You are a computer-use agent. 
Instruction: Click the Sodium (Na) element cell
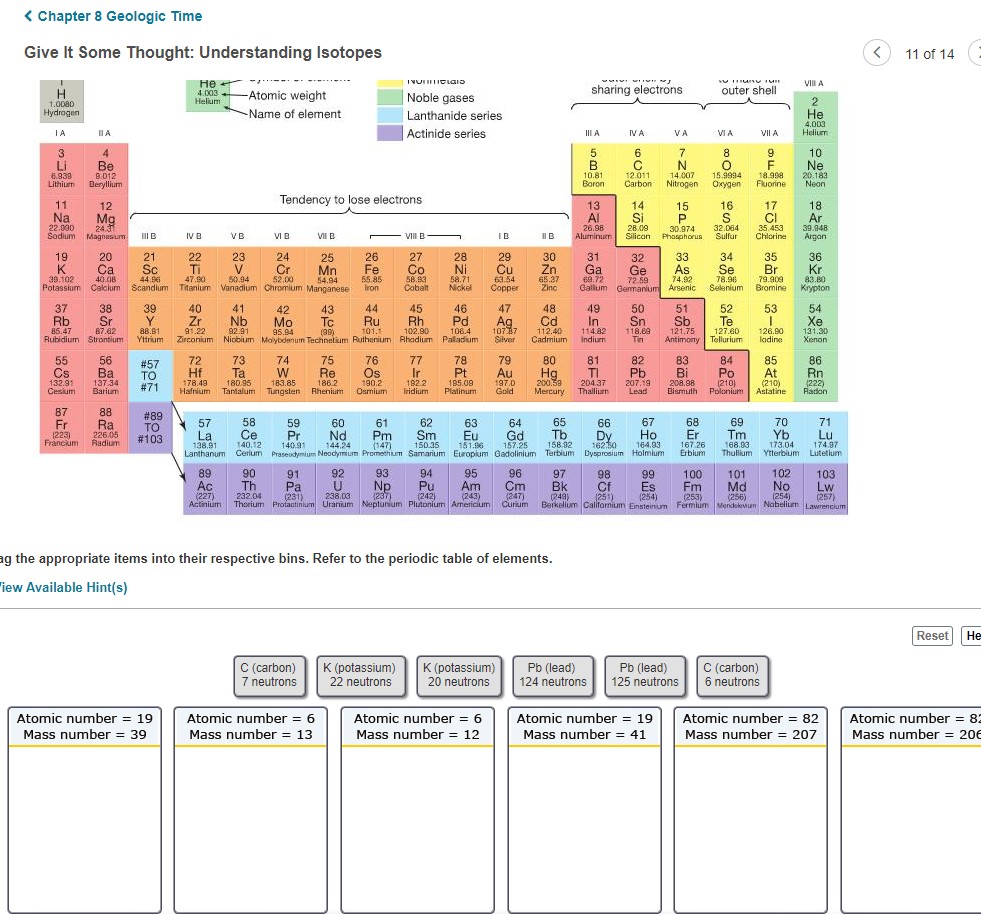click(x=61, y=220)
